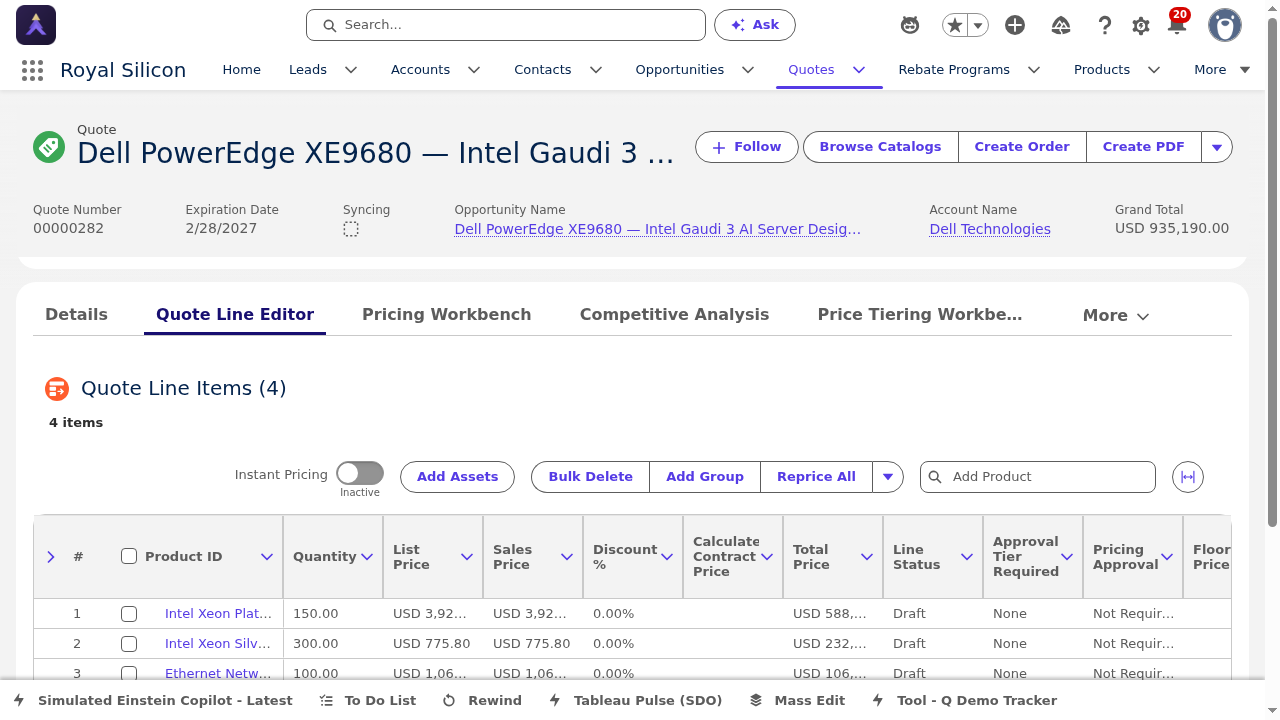Select the Ethernet Netw… row checkbox
The width and height of the screenshot is (1280, 720).
tap(129, 673)
